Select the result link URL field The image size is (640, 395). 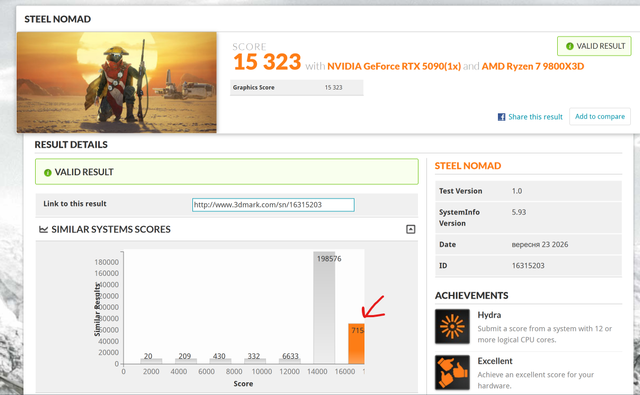[x=273, y=205]
